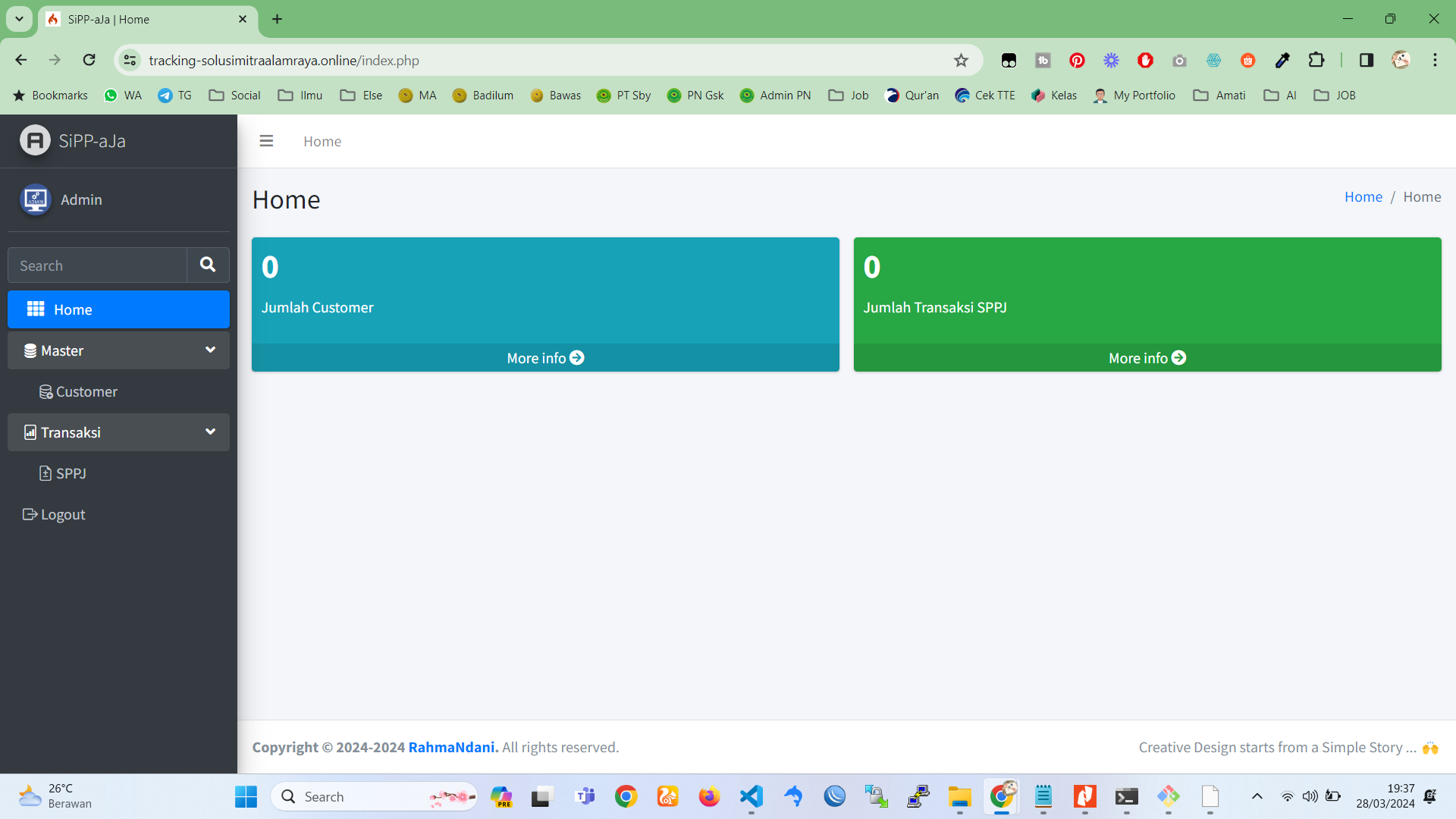The width and height of the screenshot is (1456, 819).
Task: Toggle the sidebar hamburger menu
Action: [266, 141]
